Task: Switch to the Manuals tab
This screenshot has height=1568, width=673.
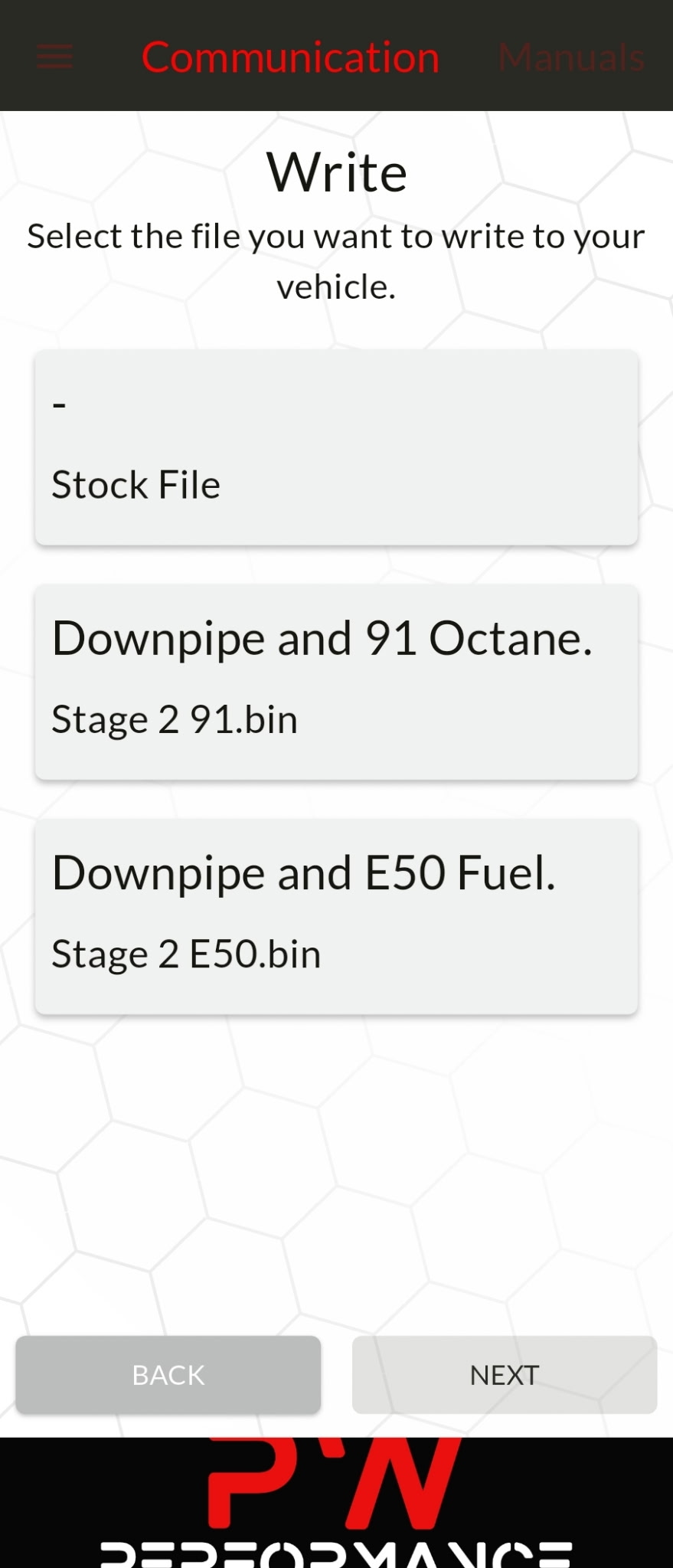Action: [x=571, y=57]
